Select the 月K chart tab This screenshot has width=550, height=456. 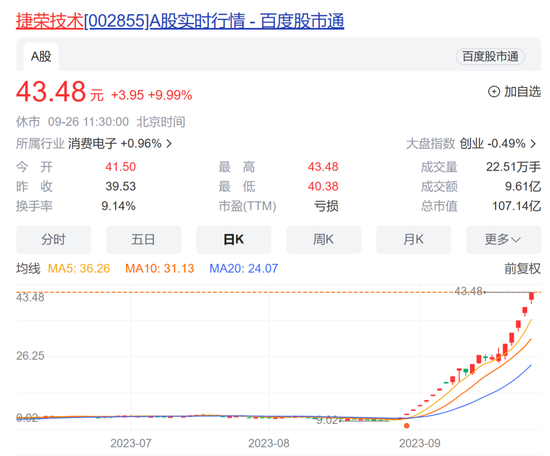(x=414, y=240)
